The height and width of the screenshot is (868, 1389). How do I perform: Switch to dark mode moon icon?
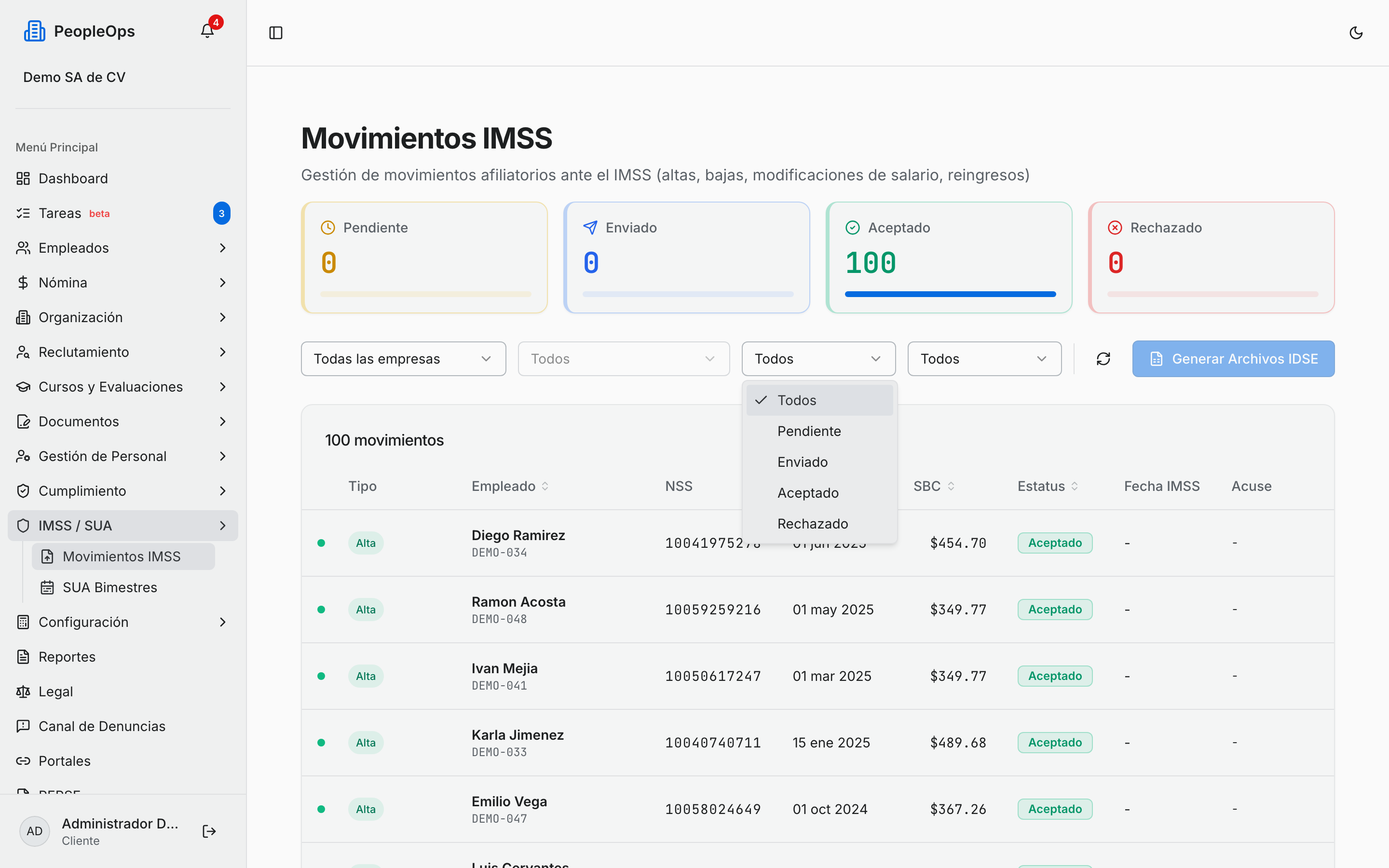[x=1356, y=33]
